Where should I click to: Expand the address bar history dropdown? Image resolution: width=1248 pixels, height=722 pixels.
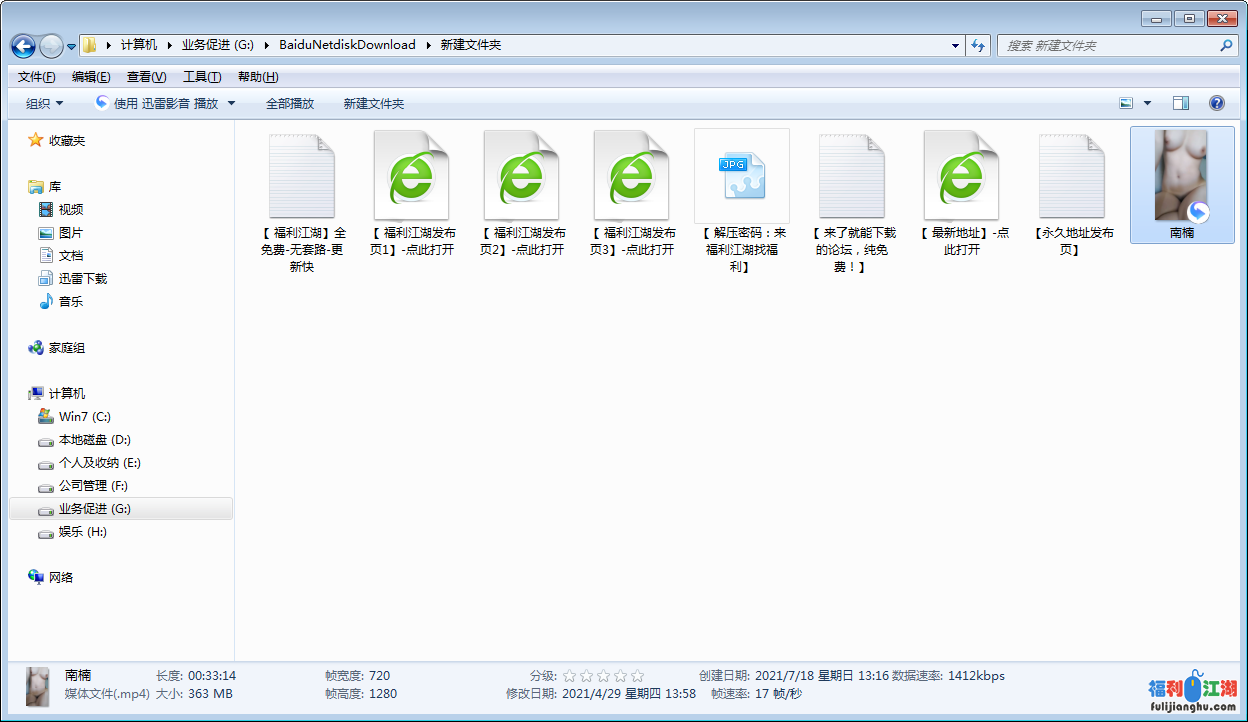pyautogui.click(x=956, y=46)
